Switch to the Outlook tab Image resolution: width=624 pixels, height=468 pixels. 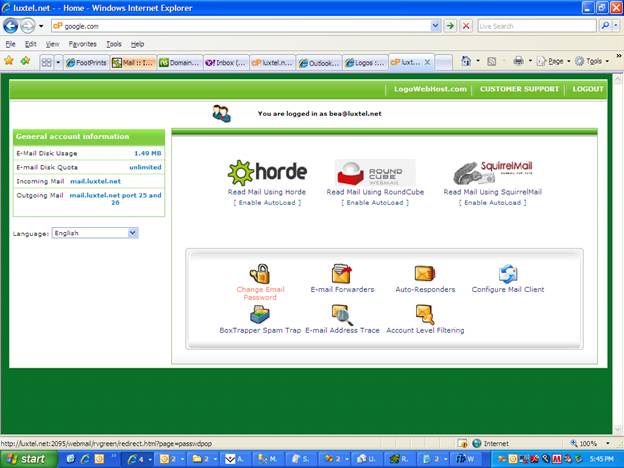(x=319, y=62)
